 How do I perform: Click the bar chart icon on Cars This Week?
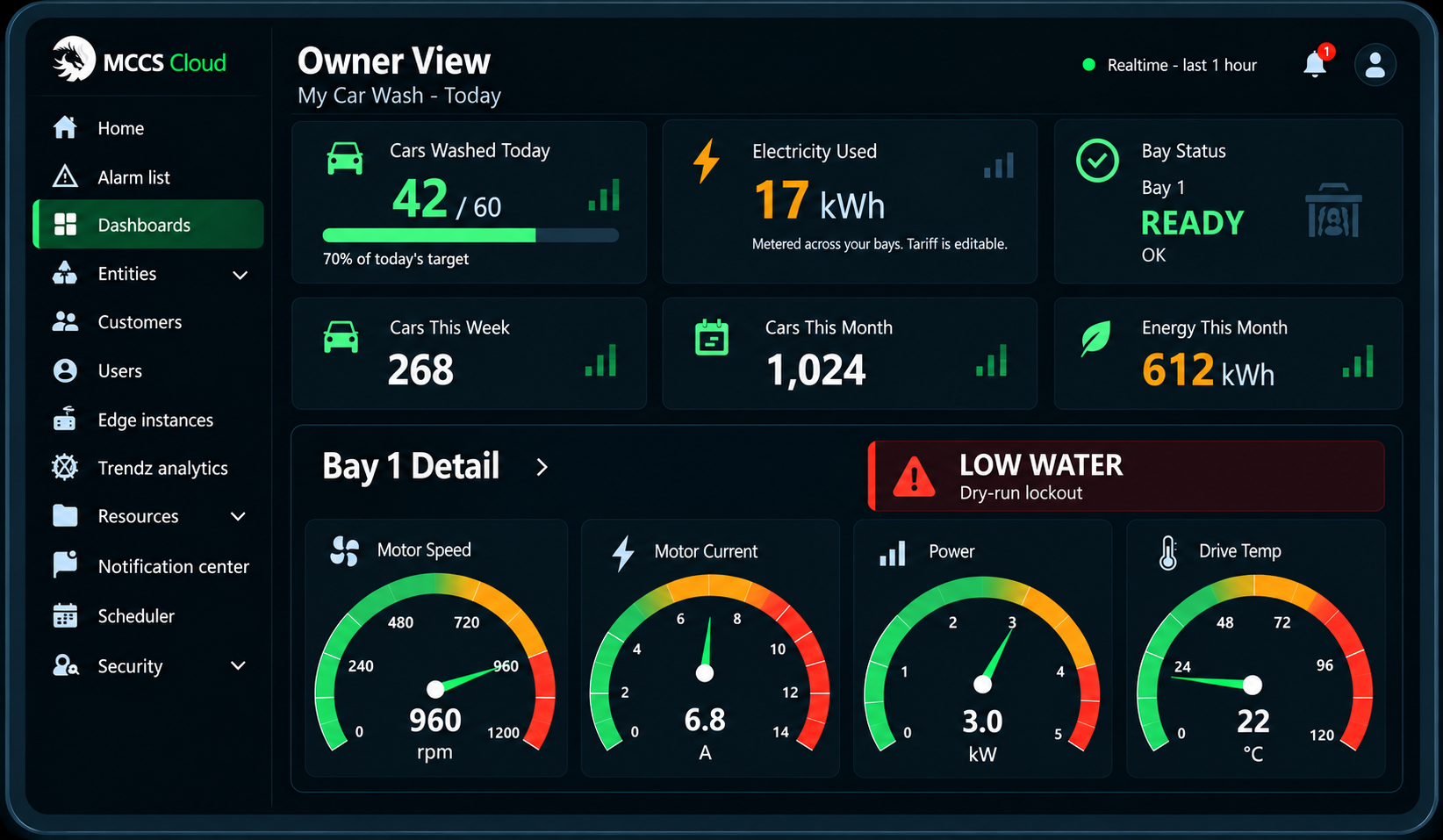pos(601,361)
